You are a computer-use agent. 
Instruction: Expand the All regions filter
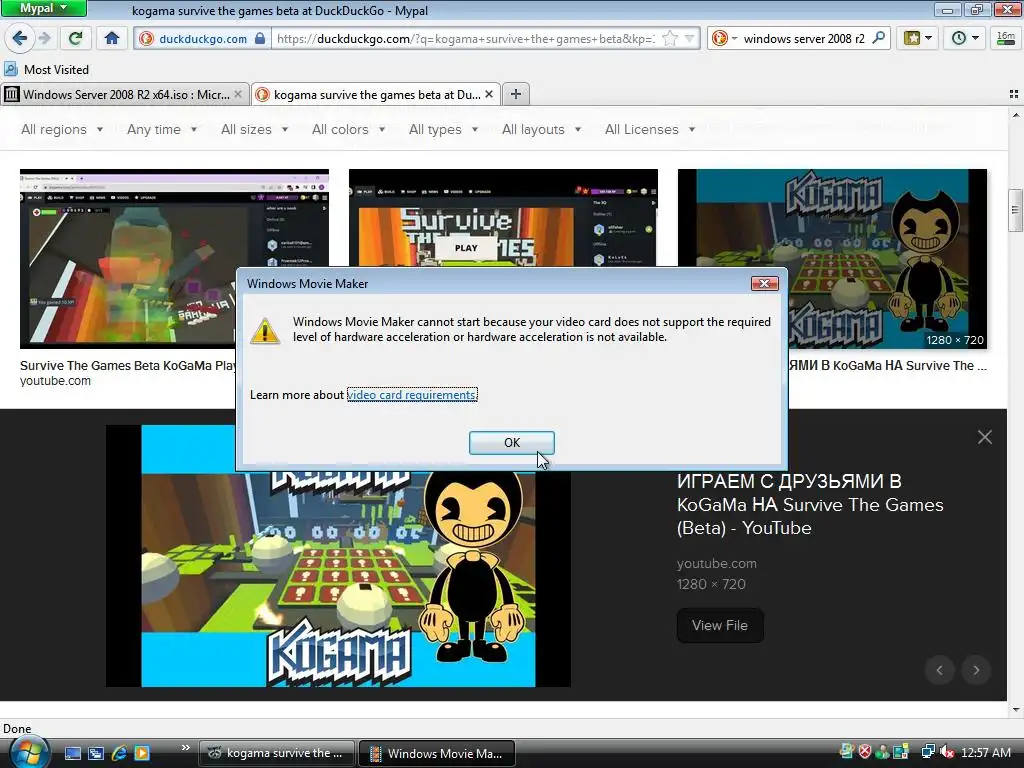coord(62,129)
